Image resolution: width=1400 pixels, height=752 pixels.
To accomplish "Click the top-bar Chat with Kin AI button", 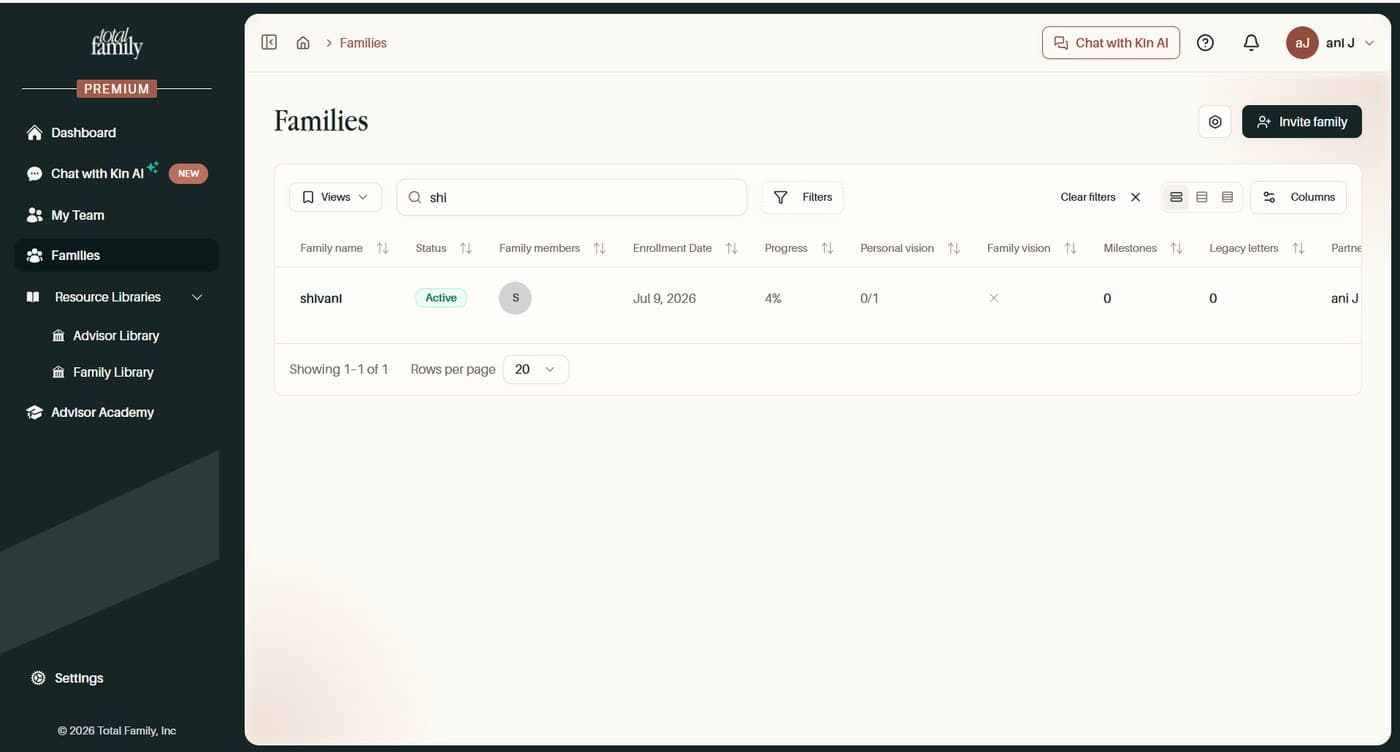I will (1111, 43).
